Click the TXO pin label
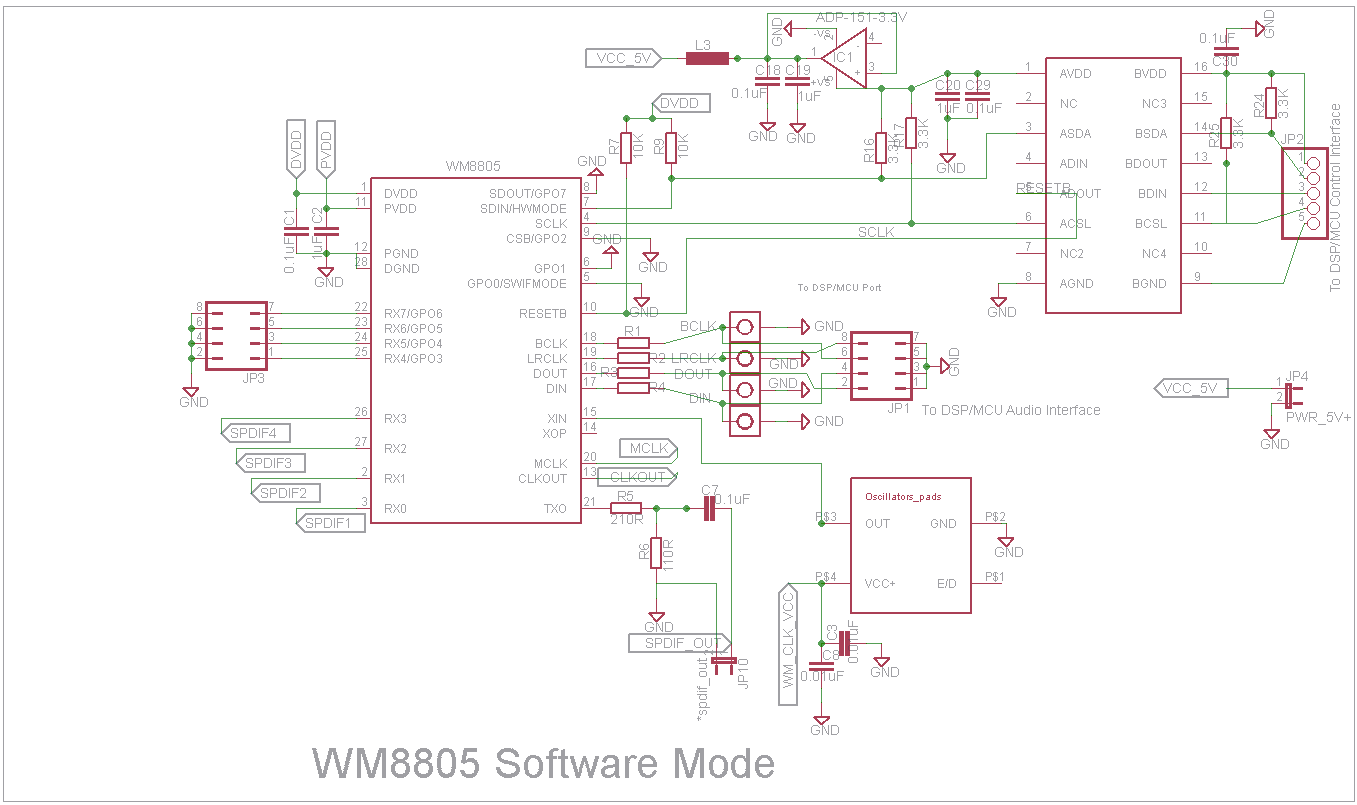The width and height of the screenshot is (1357, 805). point(555,508)
